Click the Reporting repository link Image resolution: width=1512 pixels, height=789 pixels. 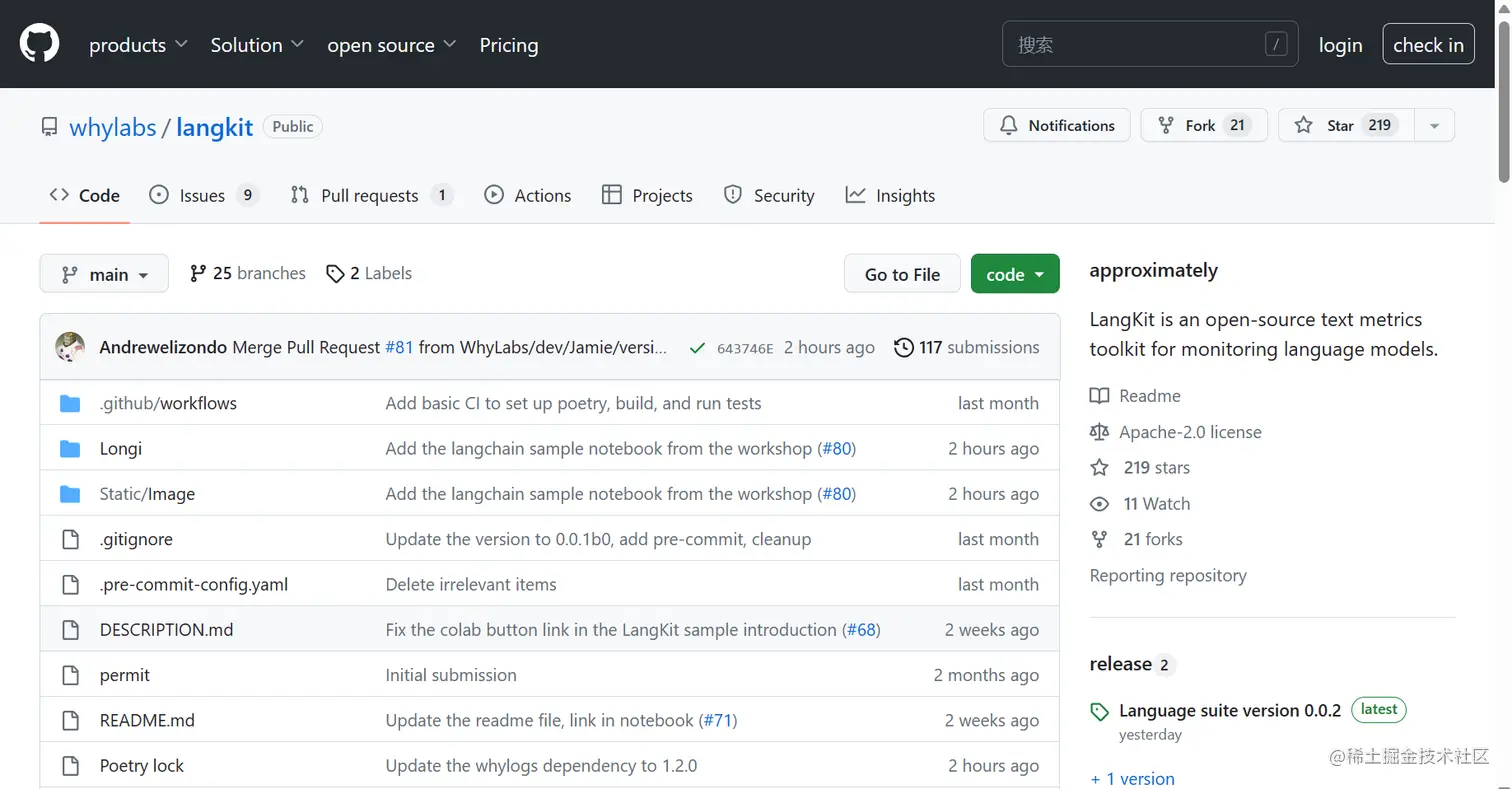(1168, 575)
